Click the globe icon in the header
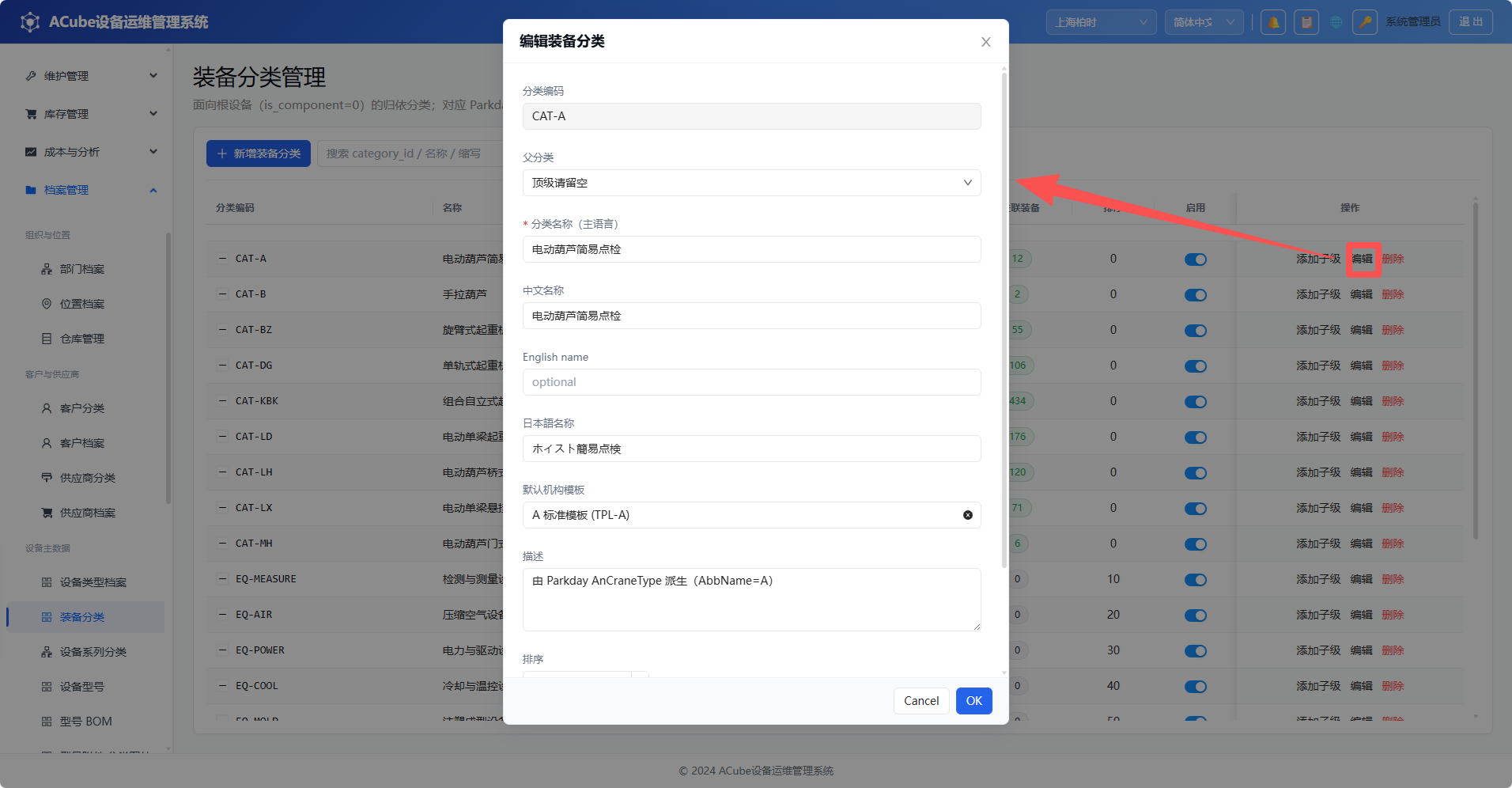This screenshot has width=1512, height=788. pyautogui.click(x=1336, y=22)
